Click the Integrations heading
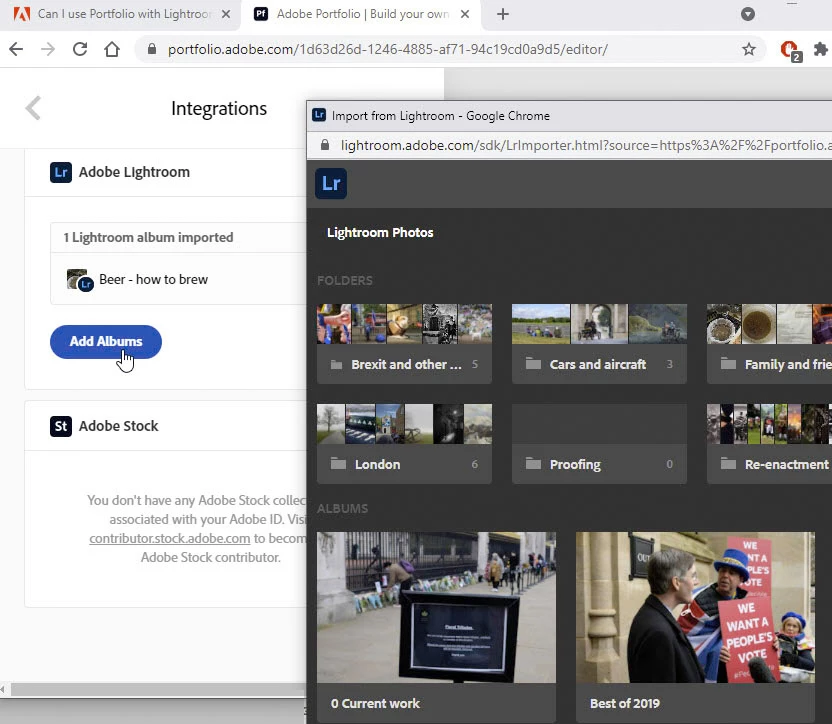 219,108
